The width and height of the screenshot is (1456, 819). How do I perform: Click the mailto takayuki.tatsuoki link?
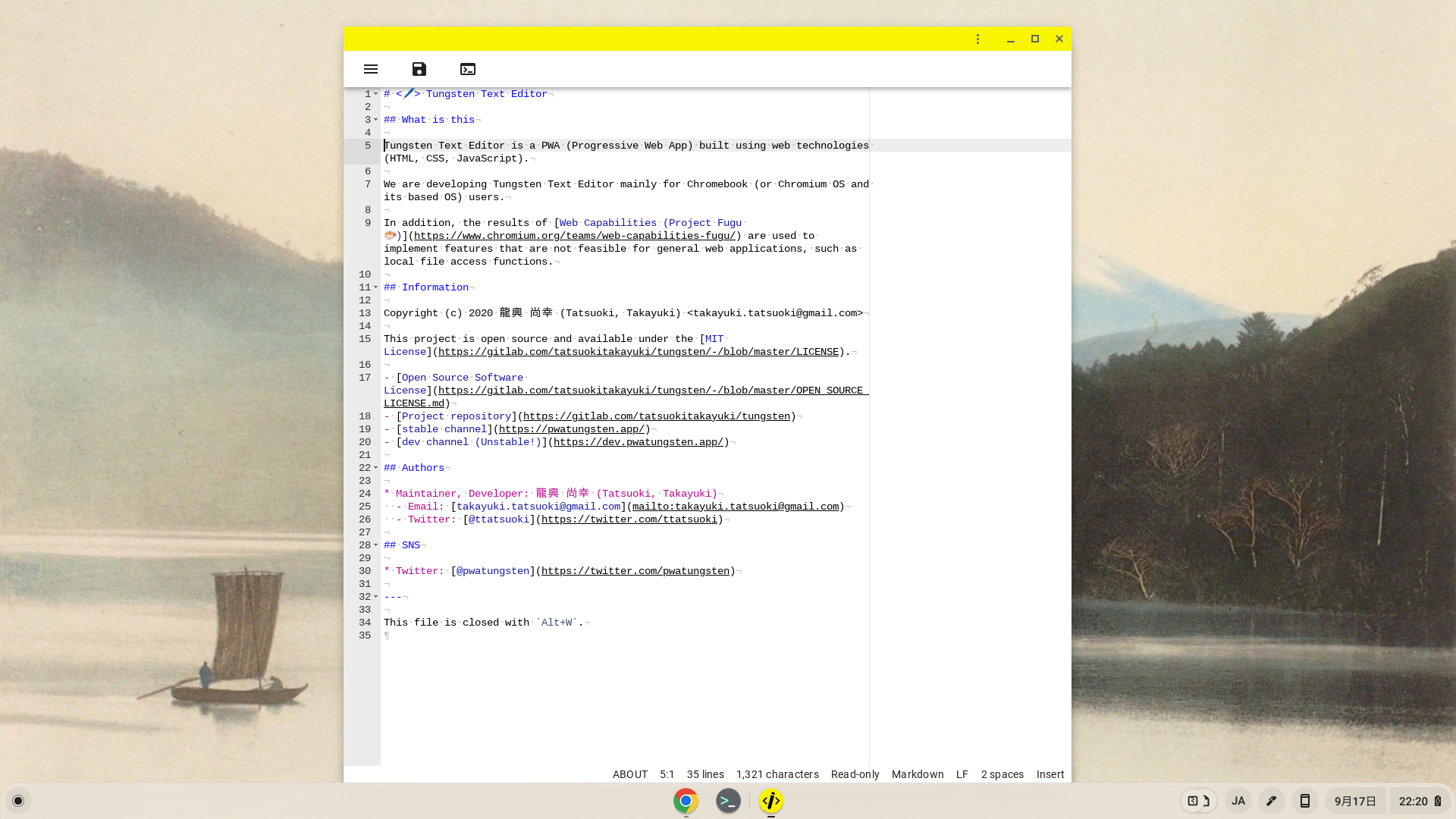coord(736,507)
